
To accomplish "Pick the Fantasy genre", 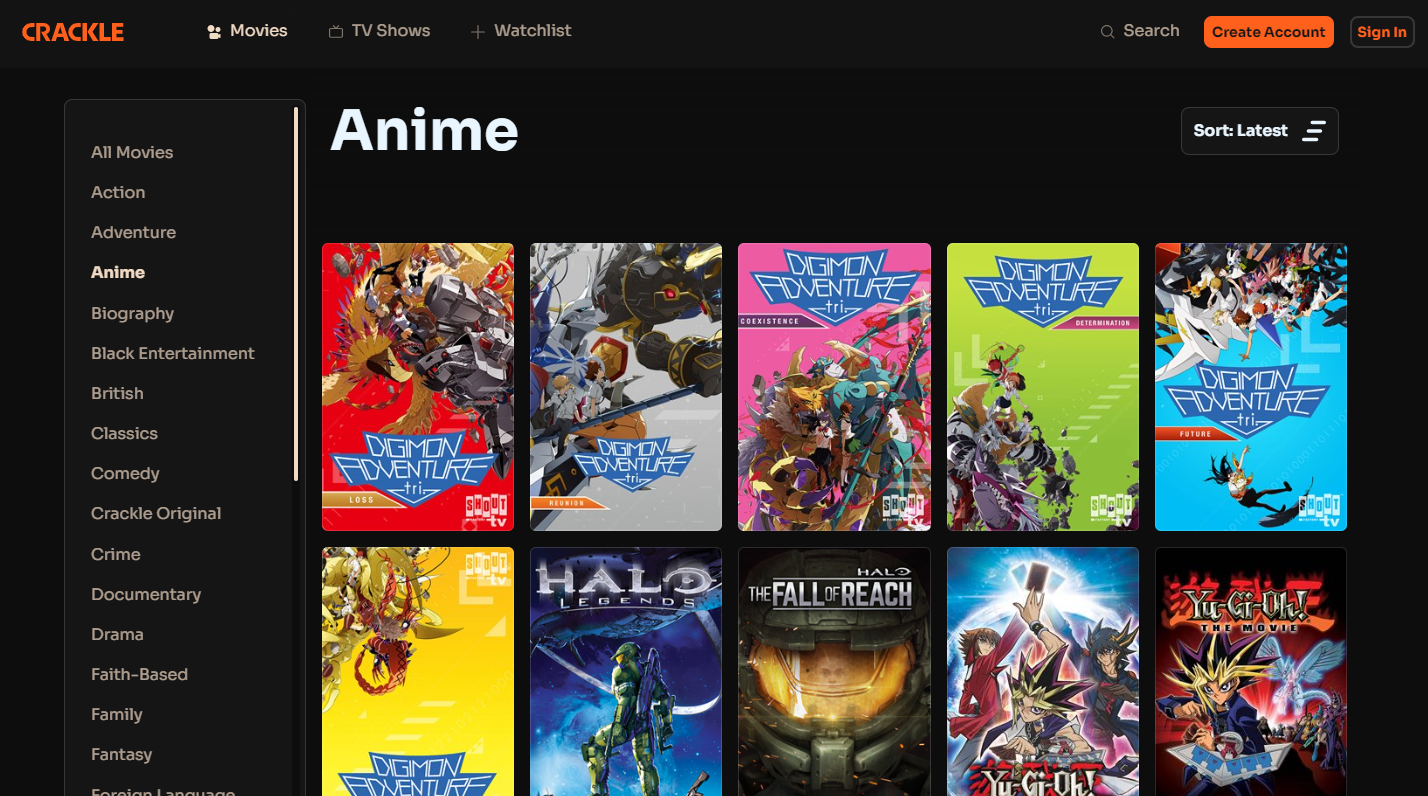I will click(x=122, y=754).
